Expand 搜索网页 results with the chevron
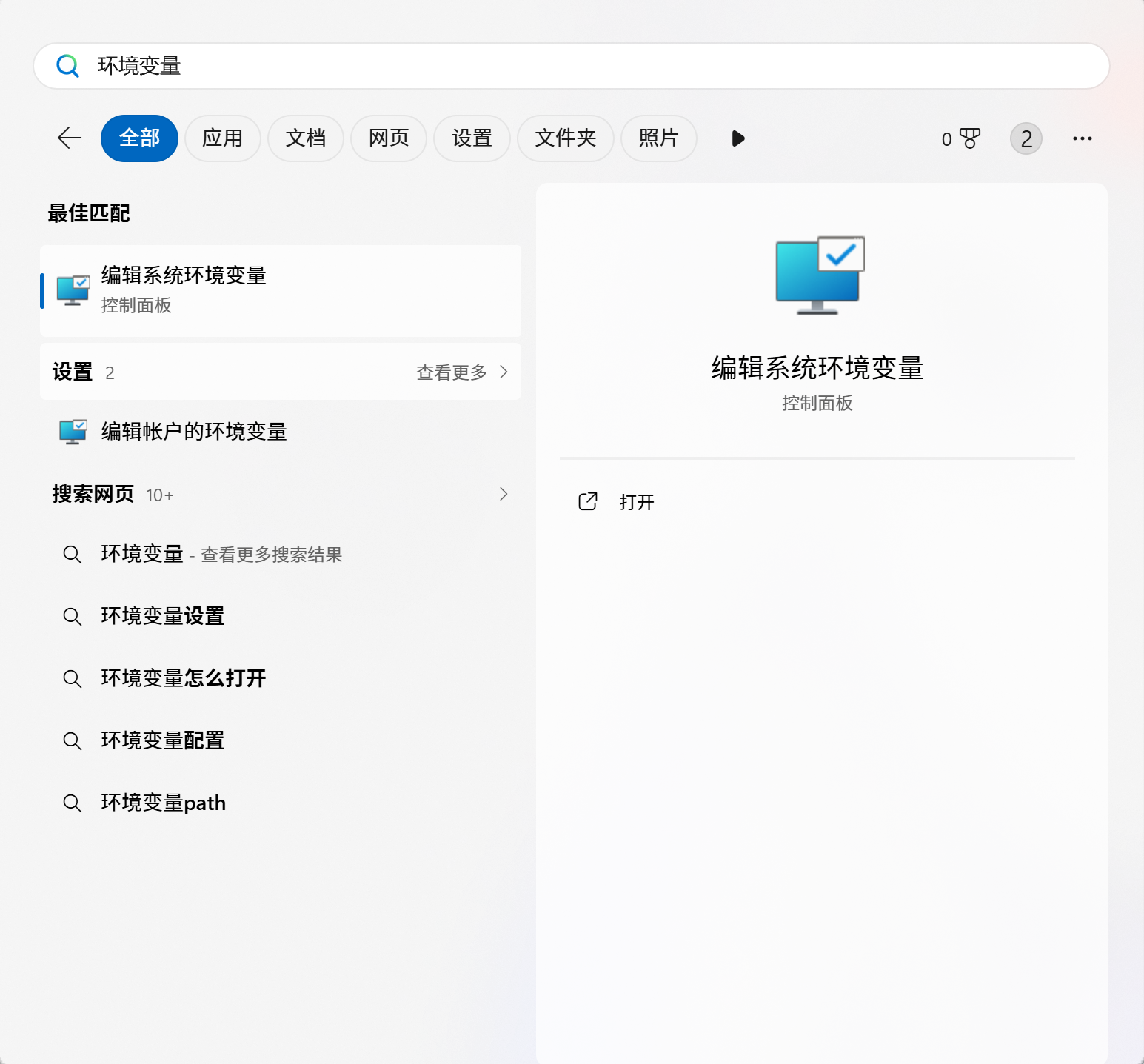Screen dimensions: 1144x1064 click(504, 494)
